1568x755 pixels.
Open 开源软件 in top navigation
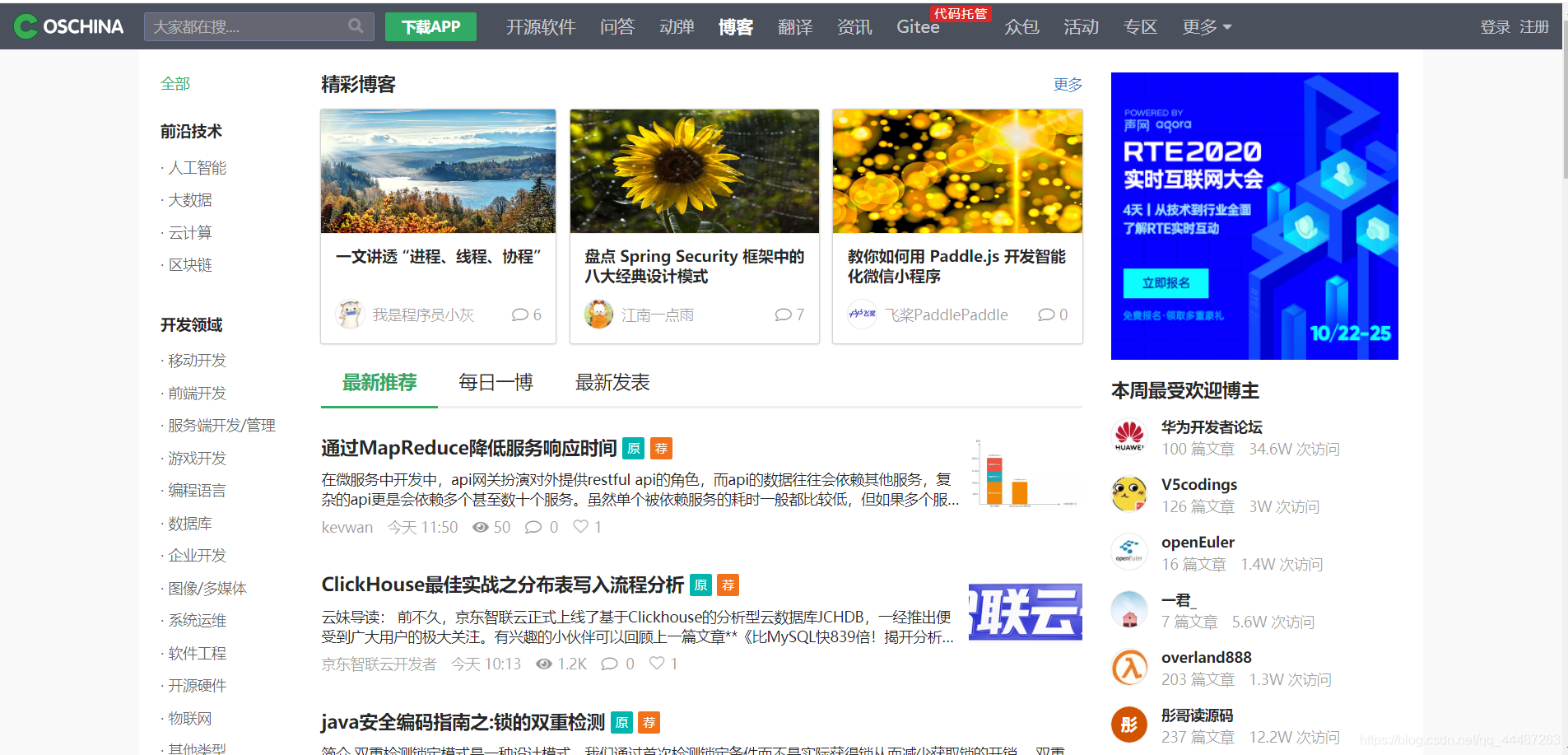[541, 27]
